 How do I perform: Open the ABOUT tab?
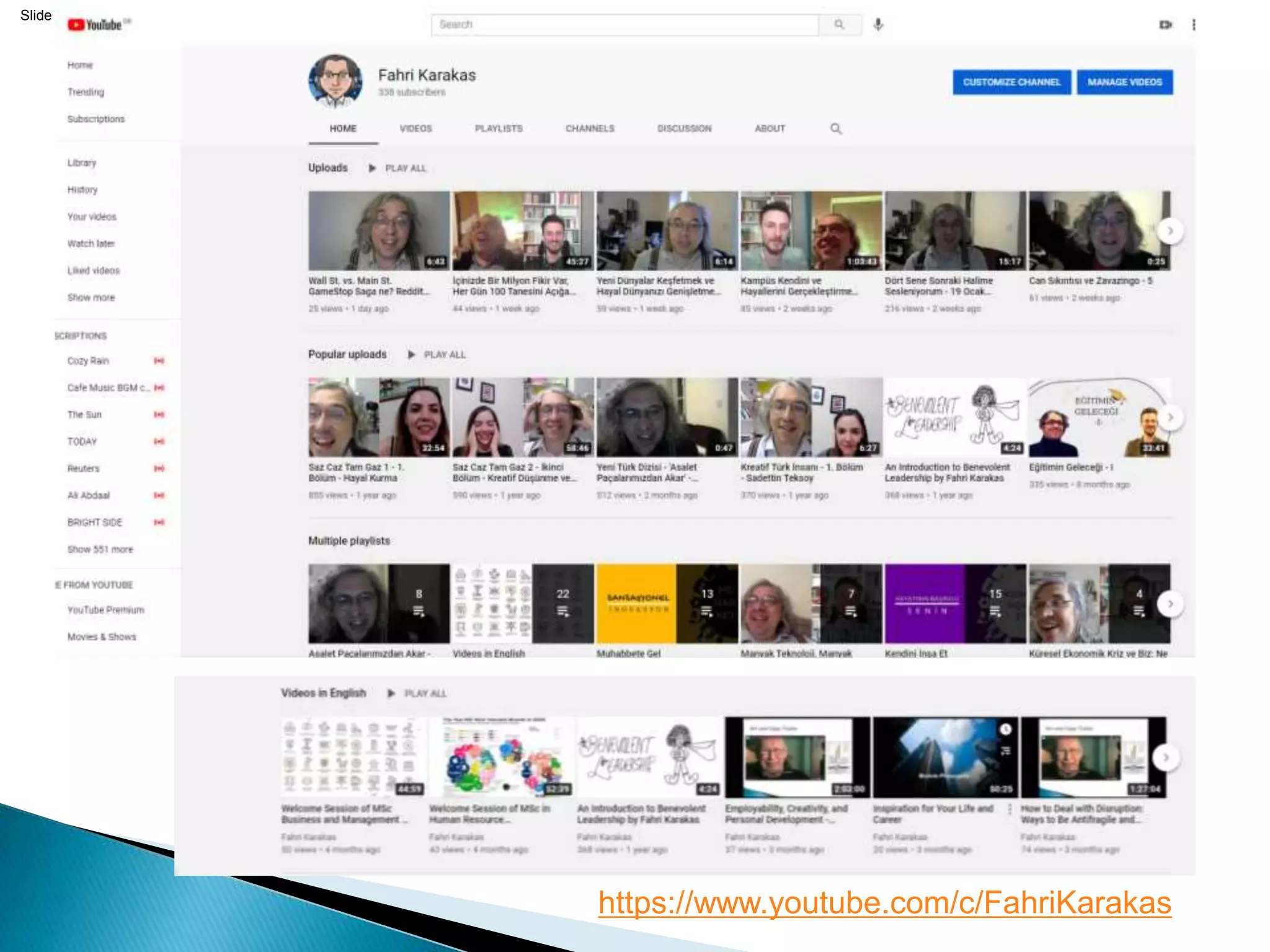click(770, 128)
